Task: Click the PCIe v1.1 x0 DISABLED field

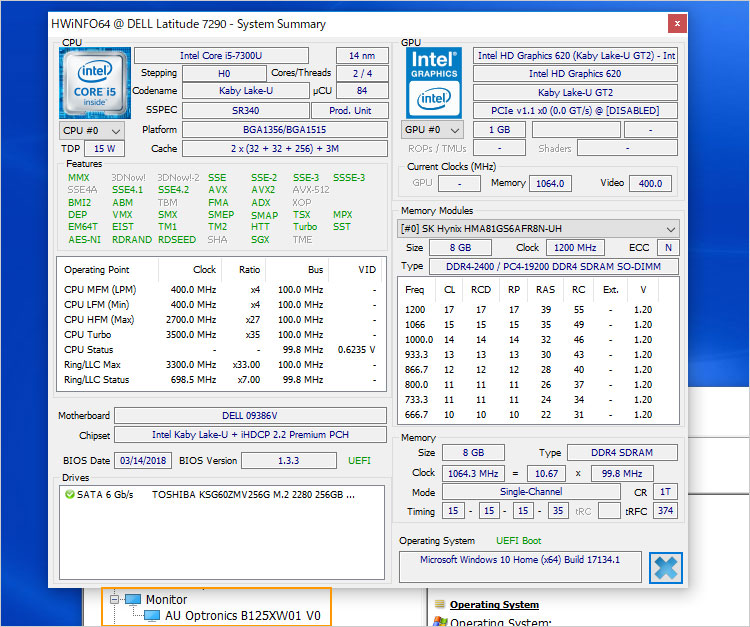Action: pos(575,110)
